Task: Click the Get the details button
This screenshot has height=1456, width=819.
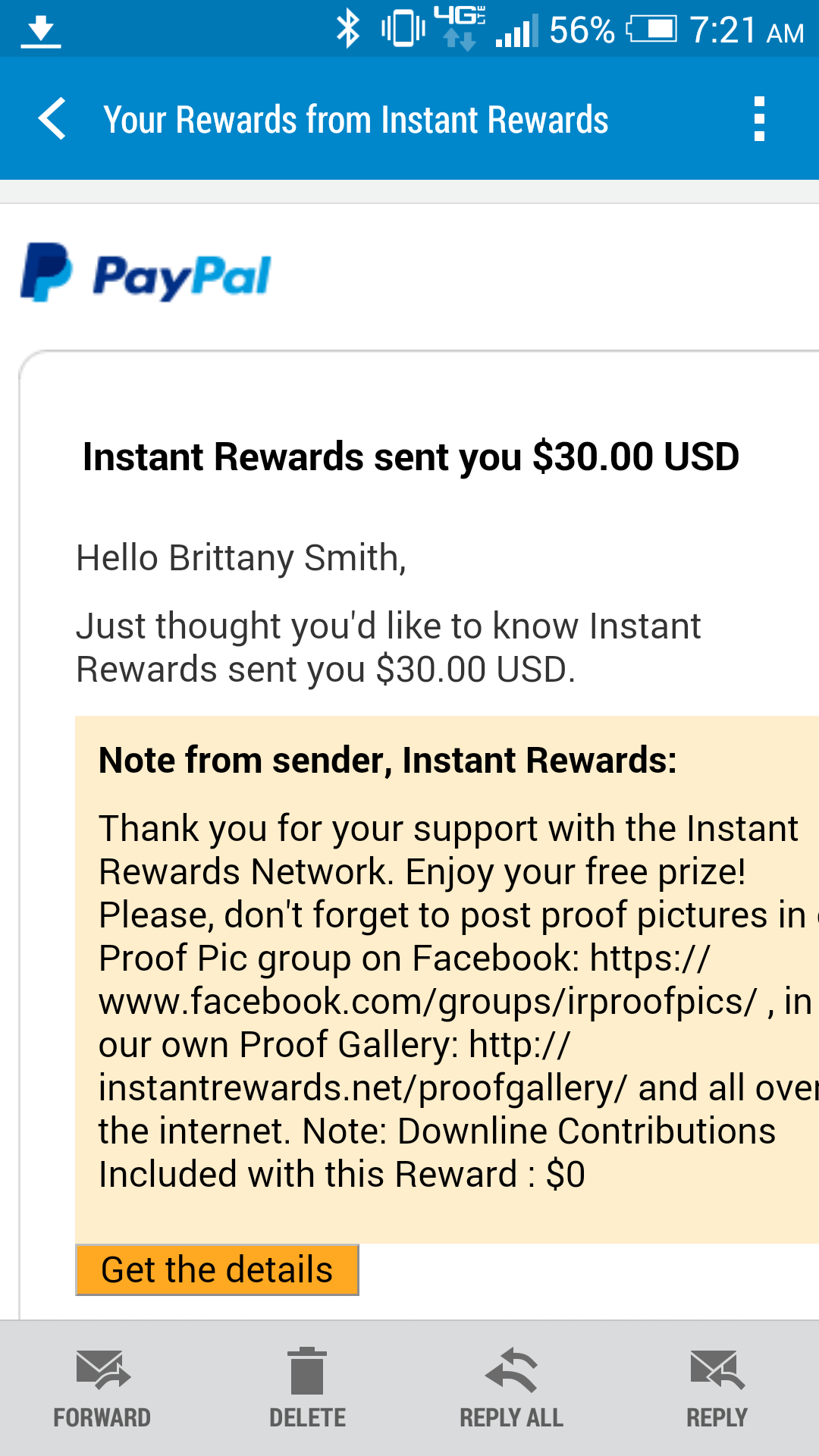Action: (217, 1269)
